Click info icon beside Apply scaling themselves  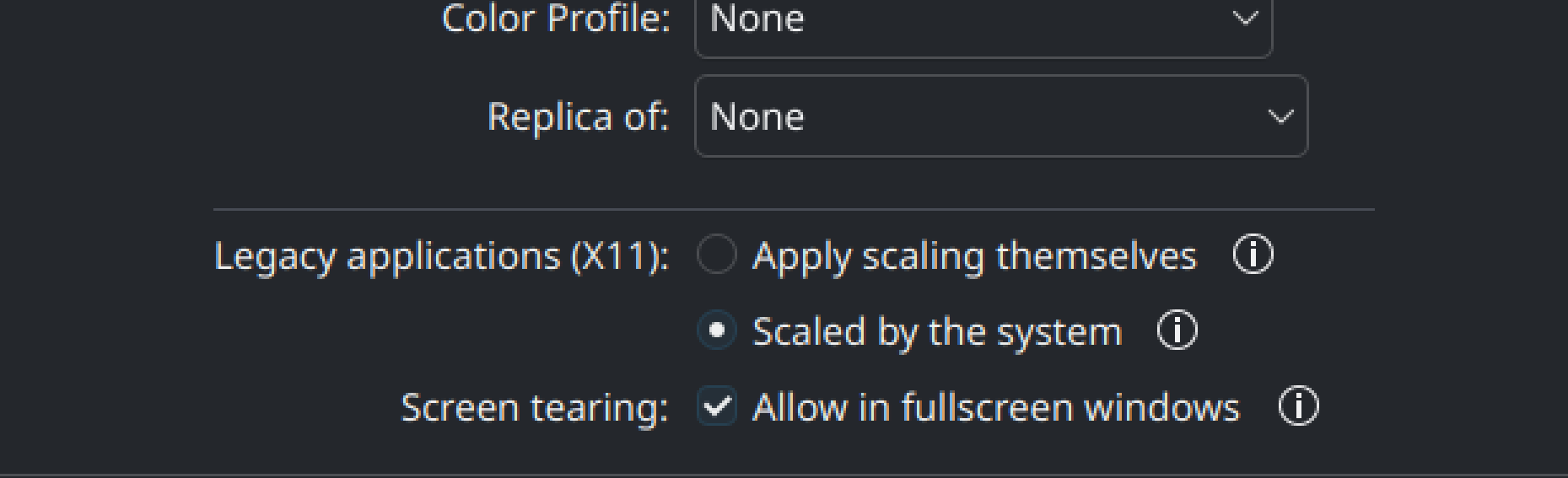click(1253, 255)
